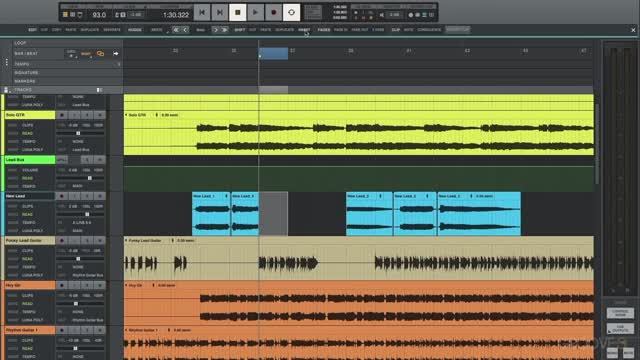Click SEPARATE in the edit toolbar

click(112, 30)
